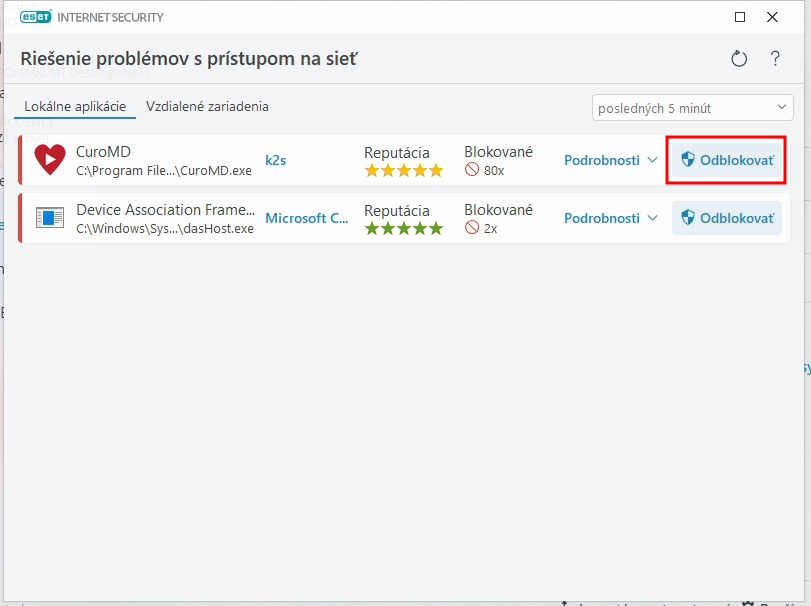Open the k2s publisher link
Image resolution: width=811 pixels, height=606 pixels.
pyautogui.click(x=276, y=160)
